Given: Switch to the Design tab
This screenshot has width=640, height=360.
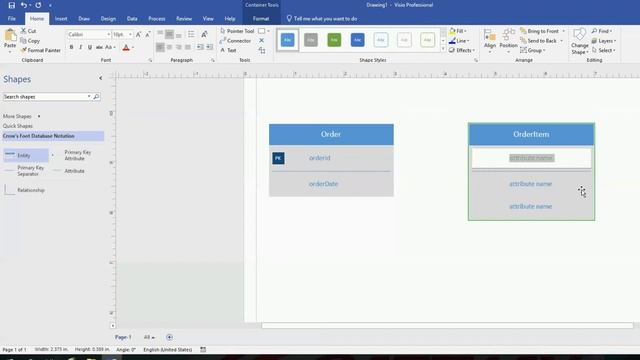Looking at the screenshot, I should [x=108, y=19].
